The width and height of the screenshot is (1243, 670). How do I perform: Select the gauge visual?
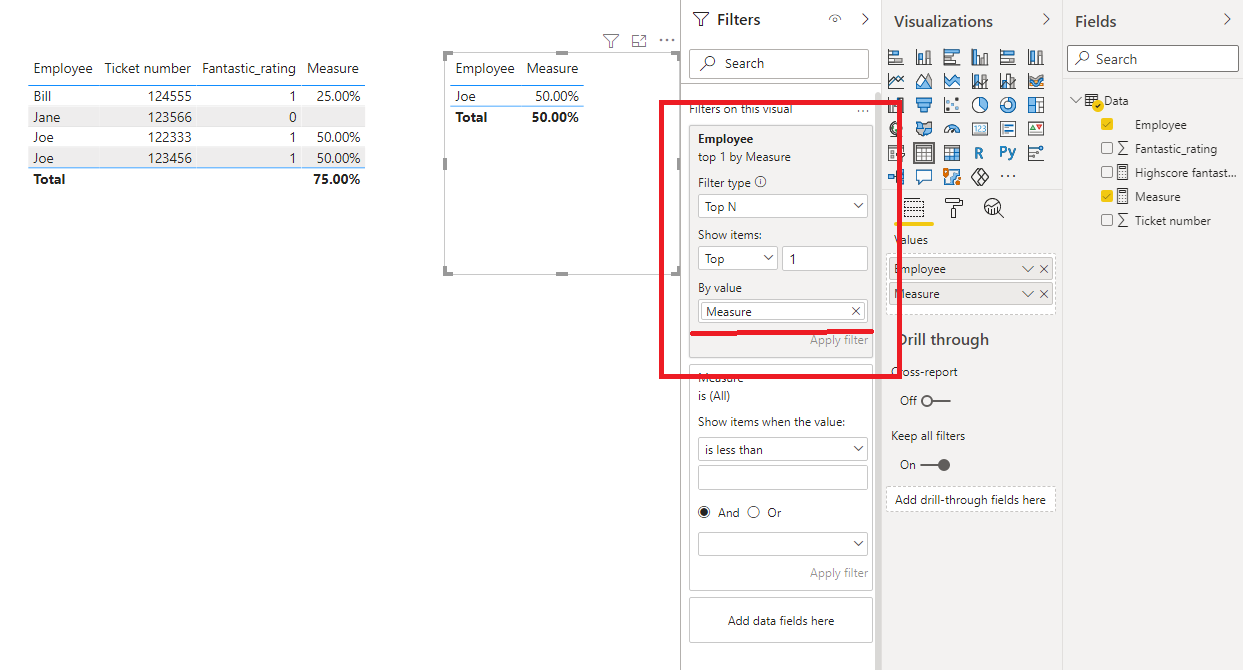[952, 129]
